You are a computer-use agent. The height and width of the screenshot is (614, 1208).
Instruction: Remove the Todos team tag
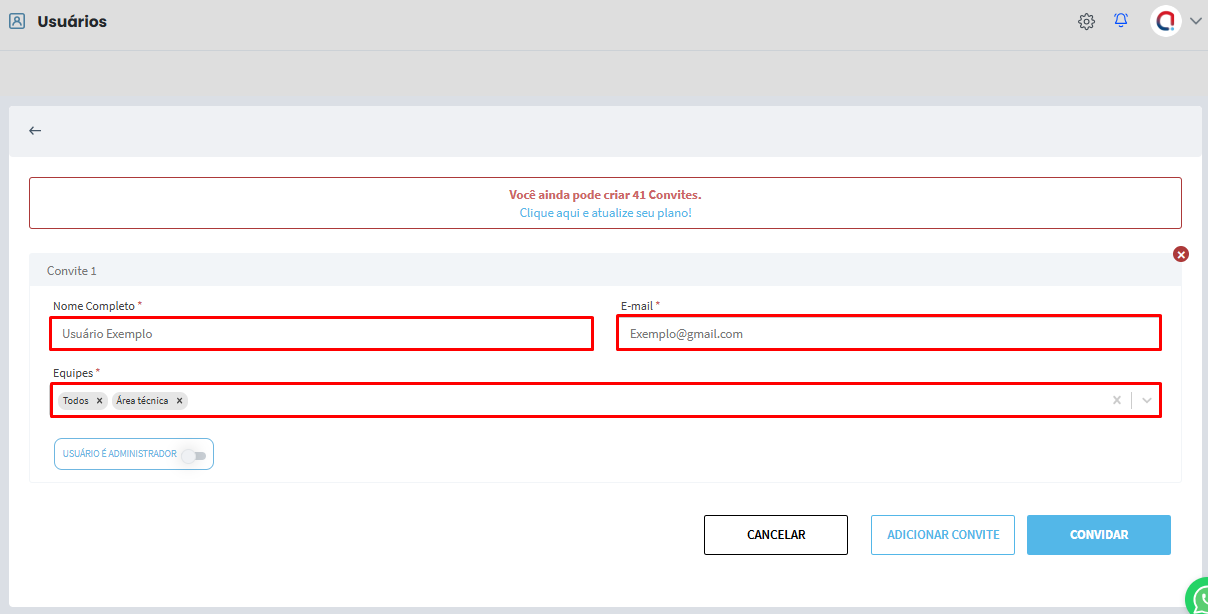pyautogui.click(x=99, y=401)
